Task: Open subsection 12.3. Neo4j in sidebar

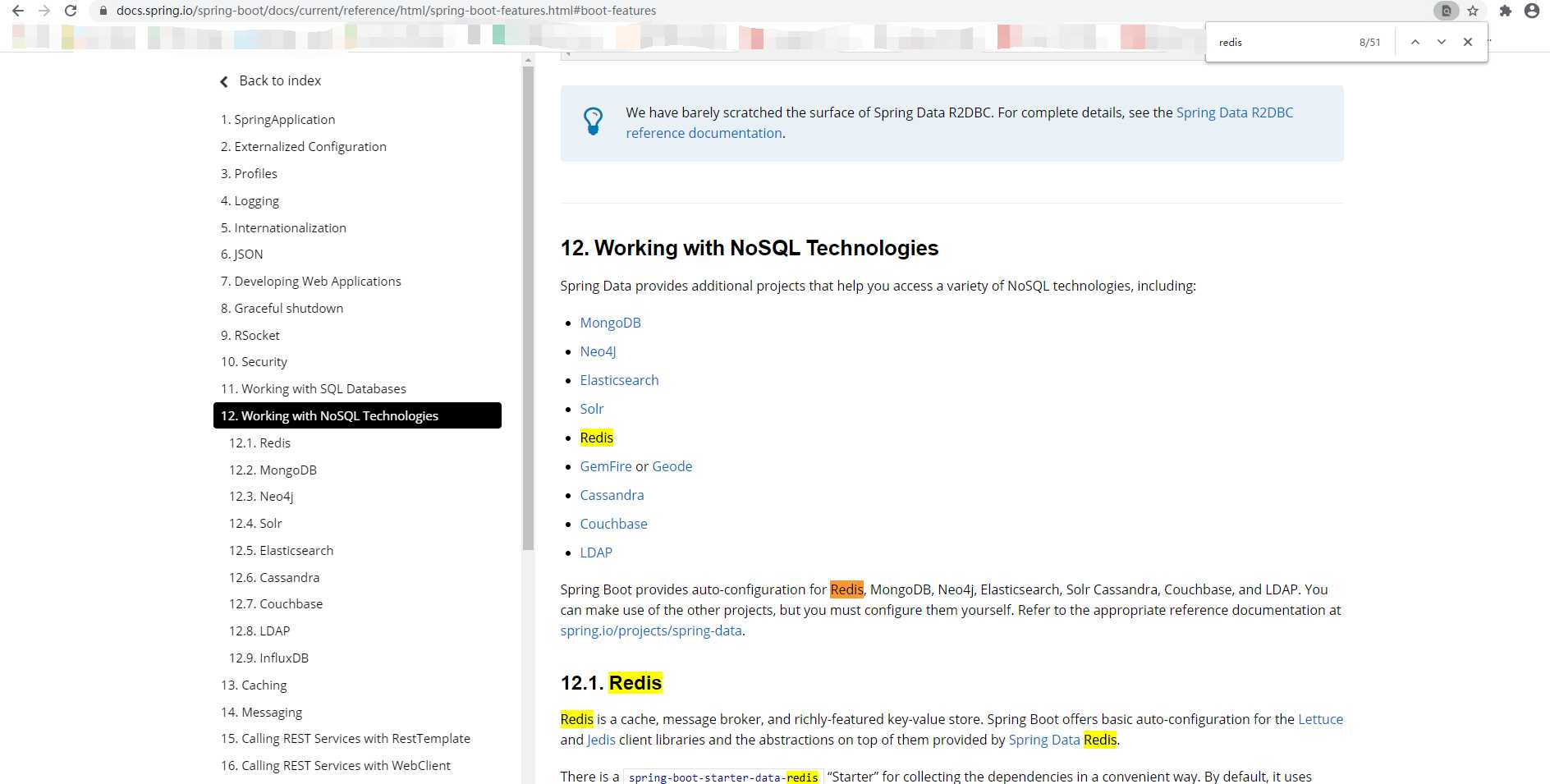Action: click(x=261, y=497)
